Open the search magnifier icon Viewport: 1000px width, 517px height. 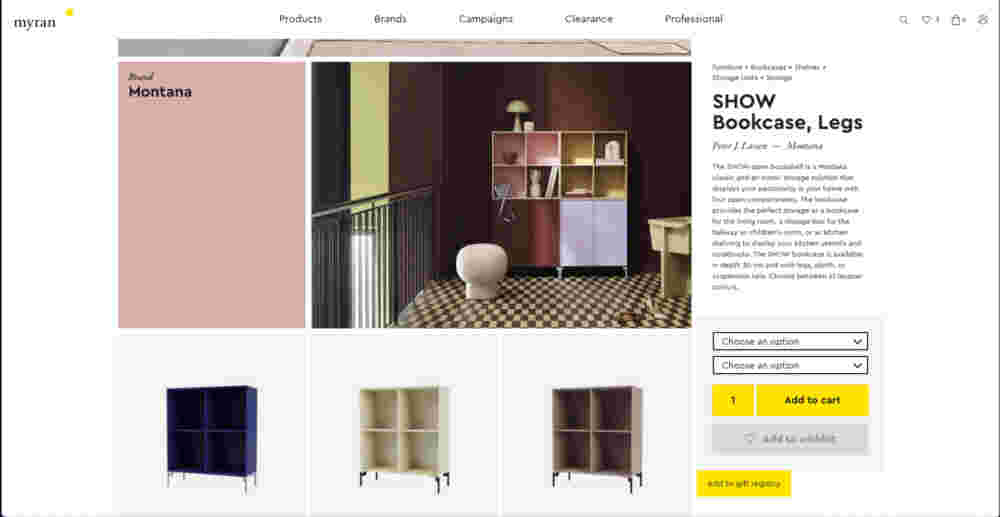[x=903, y=20]
